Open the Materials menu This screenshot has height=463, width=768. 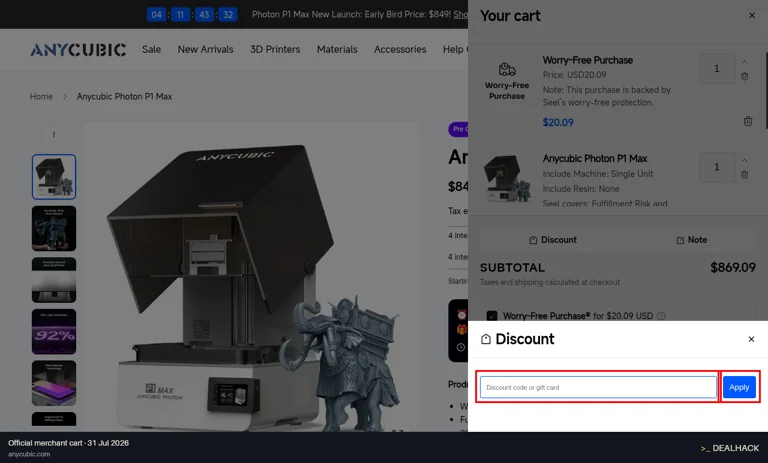tap(337, 49)
